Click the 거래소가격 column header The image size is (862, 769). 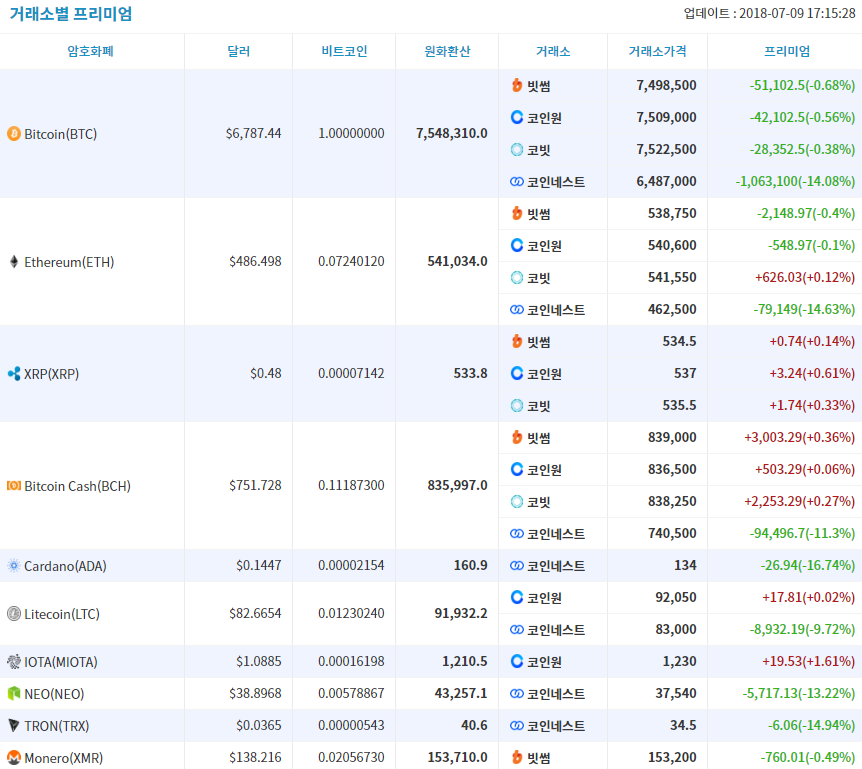657,51
